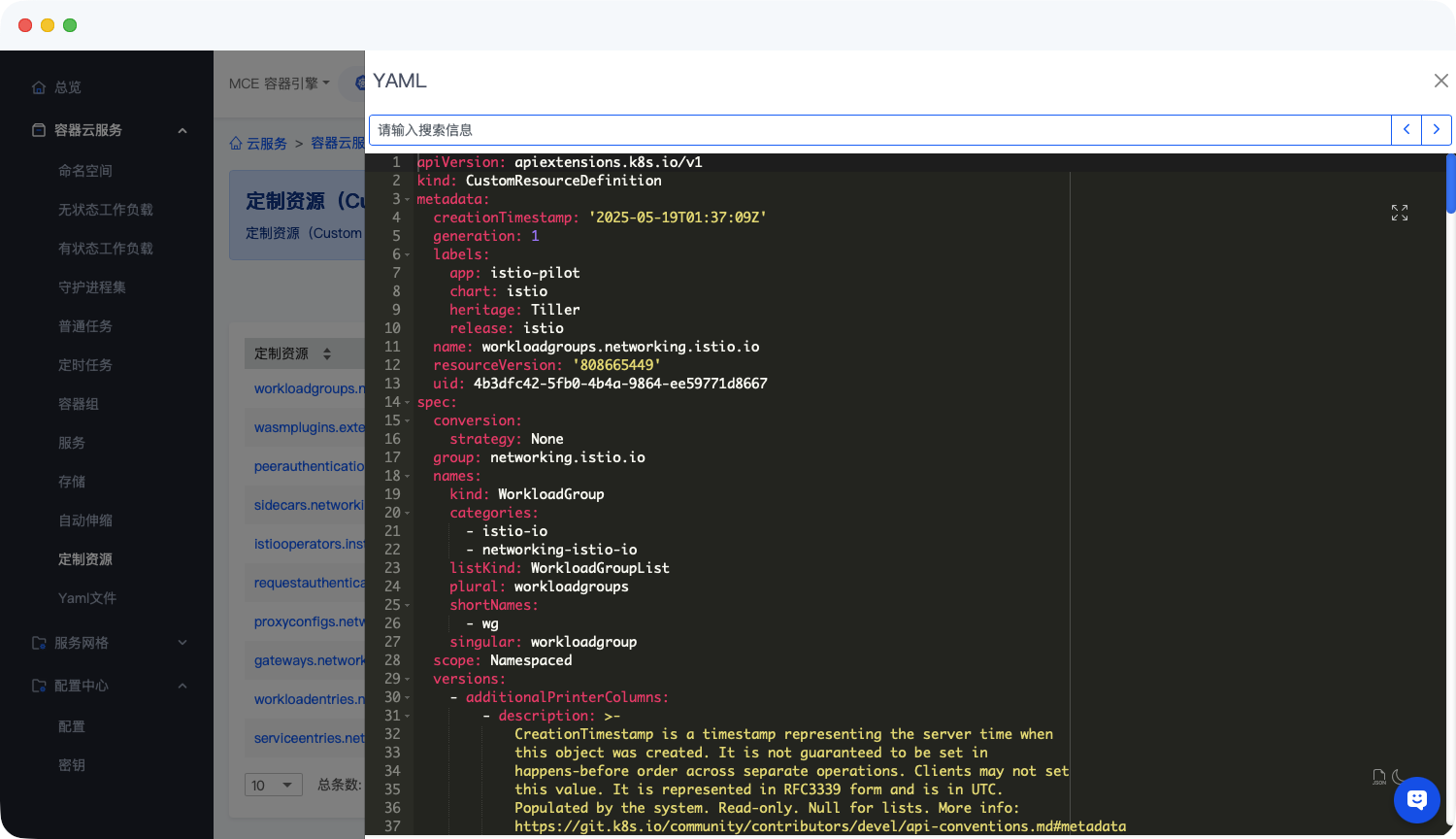Select 命名空间 in the sidebar menu
The height and width of the screenshot is (839, 1456).
pyautogui.click(x=85, y=171)
